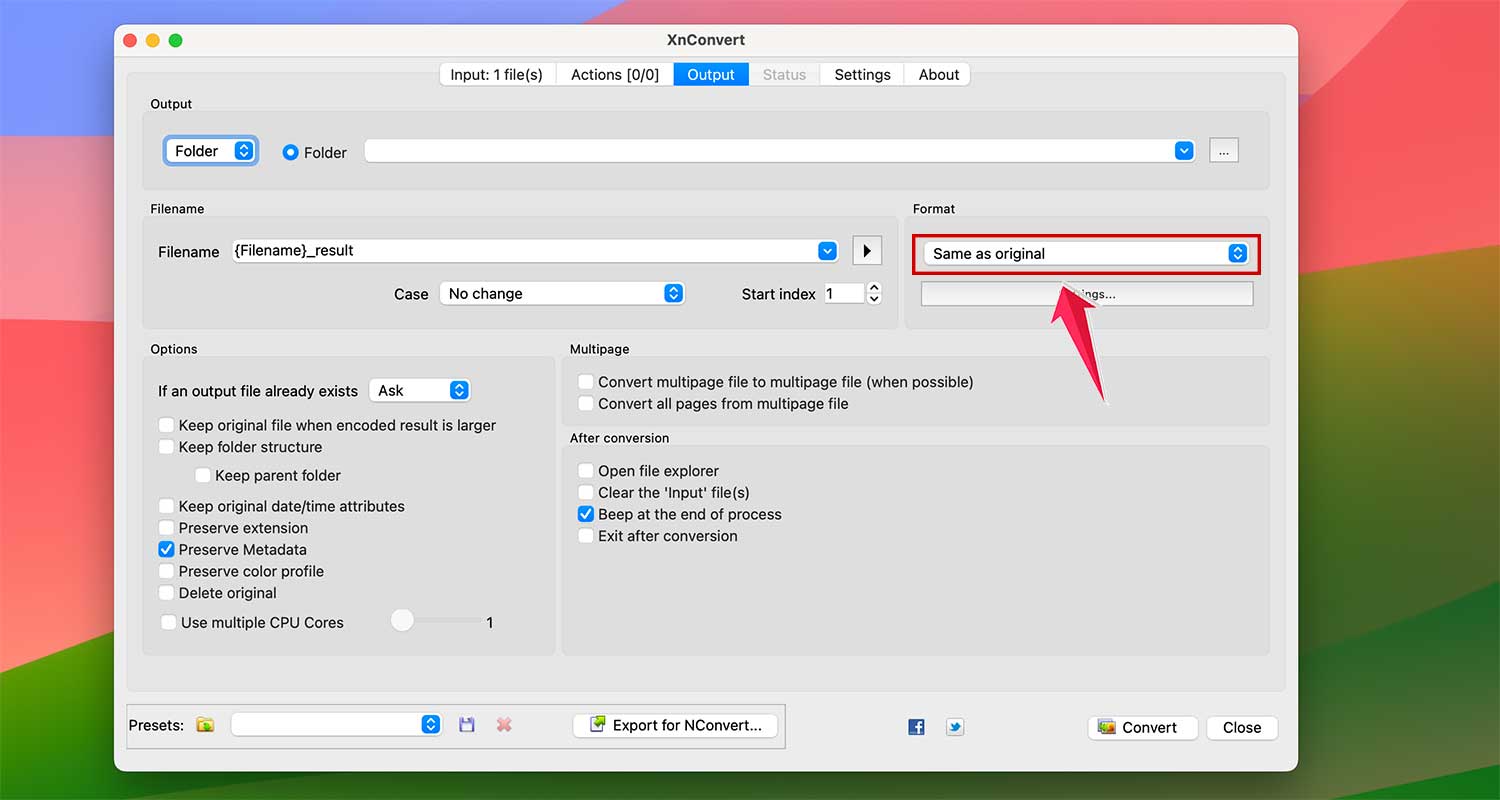The width and height of the screenshot is (1500, 800).
Task: Delete the selected preset with the red X icon
Action: coord(504,724)
